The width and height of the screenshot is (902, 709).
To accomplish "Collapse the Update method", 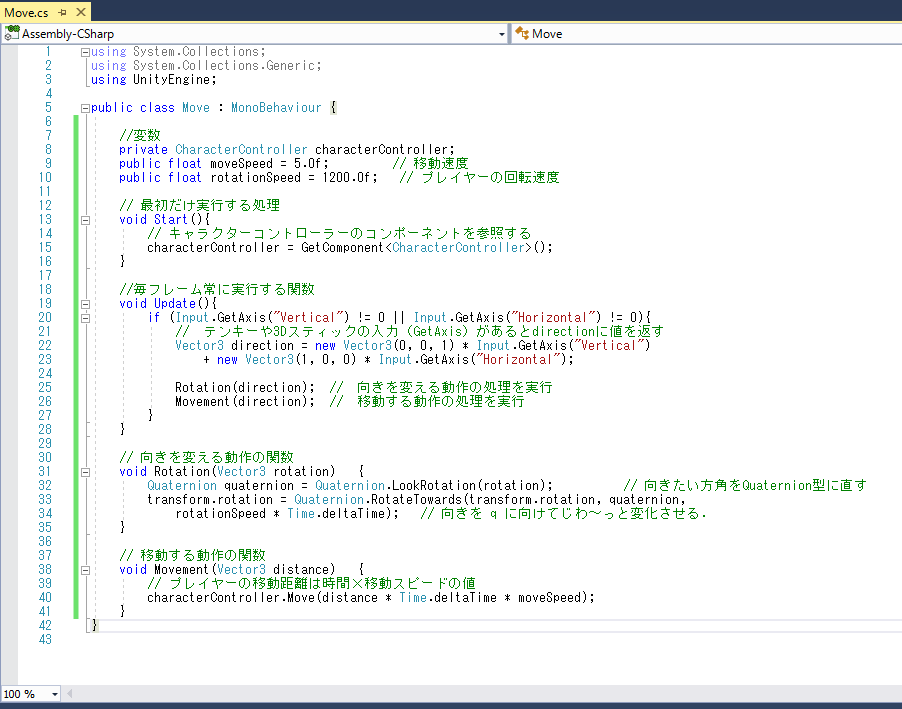I will click(85, 304).
